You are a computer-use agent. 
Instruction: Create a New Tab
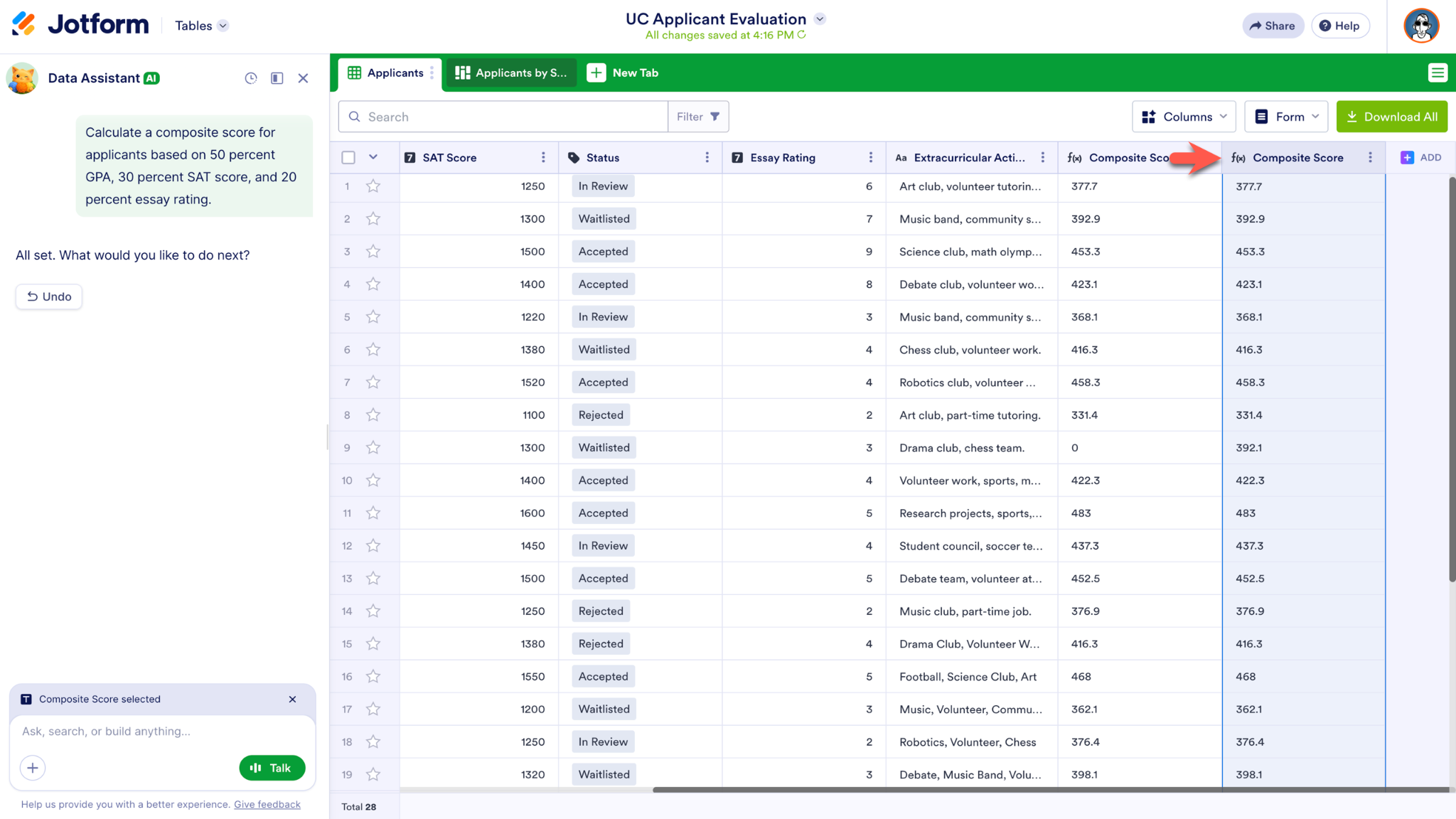coord(623,73)
